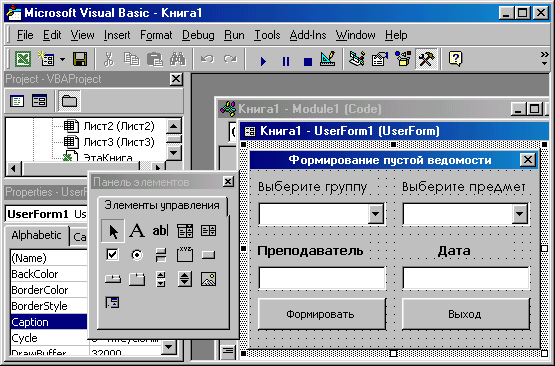Choose the ComboBox tool in toolbox
Screen dimensions: 555x366
tap(185, 231)
